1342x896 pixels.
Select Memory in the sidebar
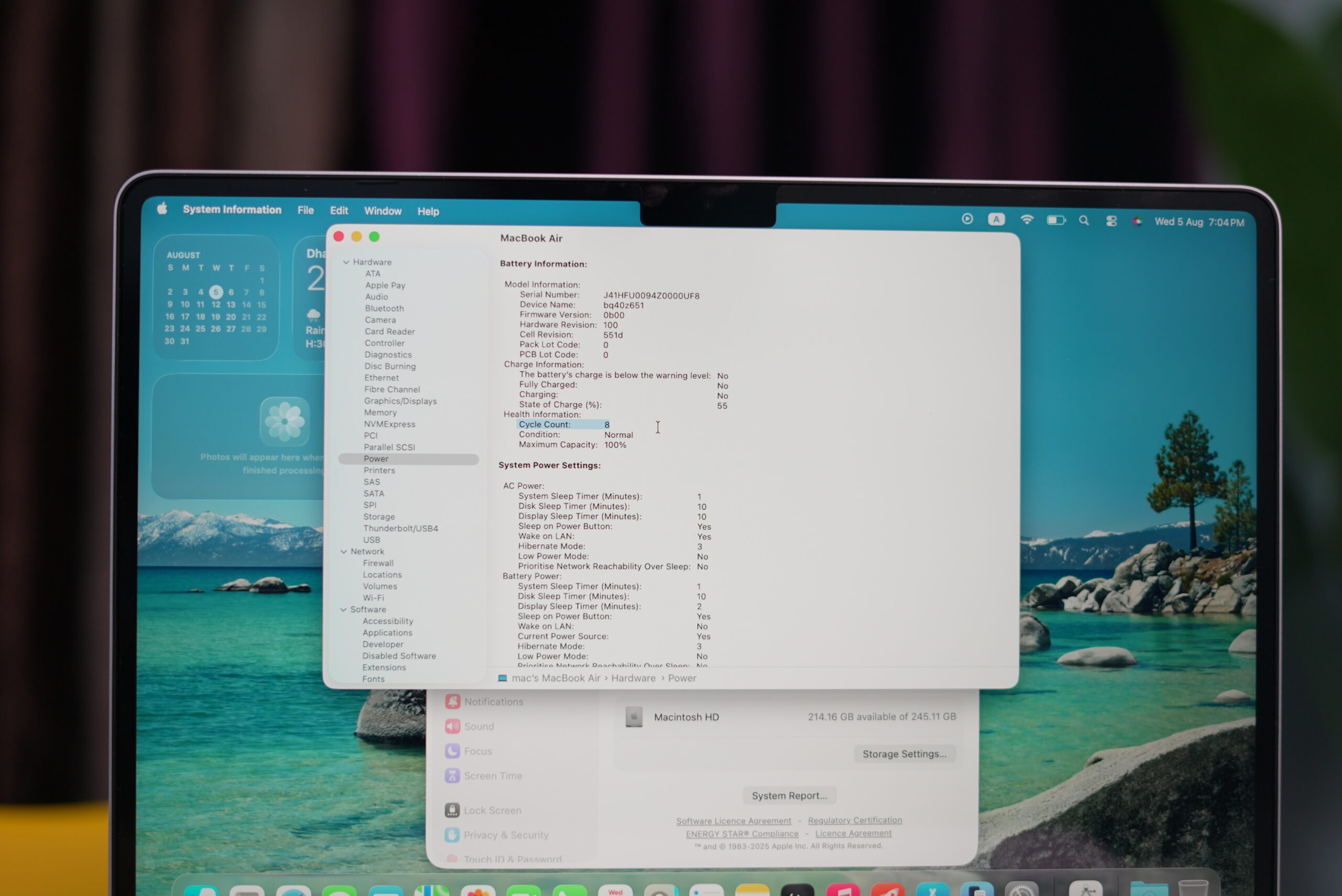[380, 412]
